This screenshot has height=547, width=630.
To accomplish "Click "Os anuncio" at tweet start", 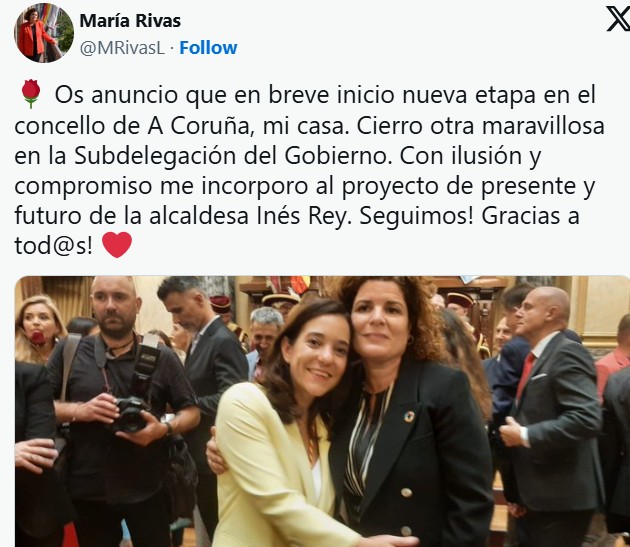I will (x=117, y=95).
